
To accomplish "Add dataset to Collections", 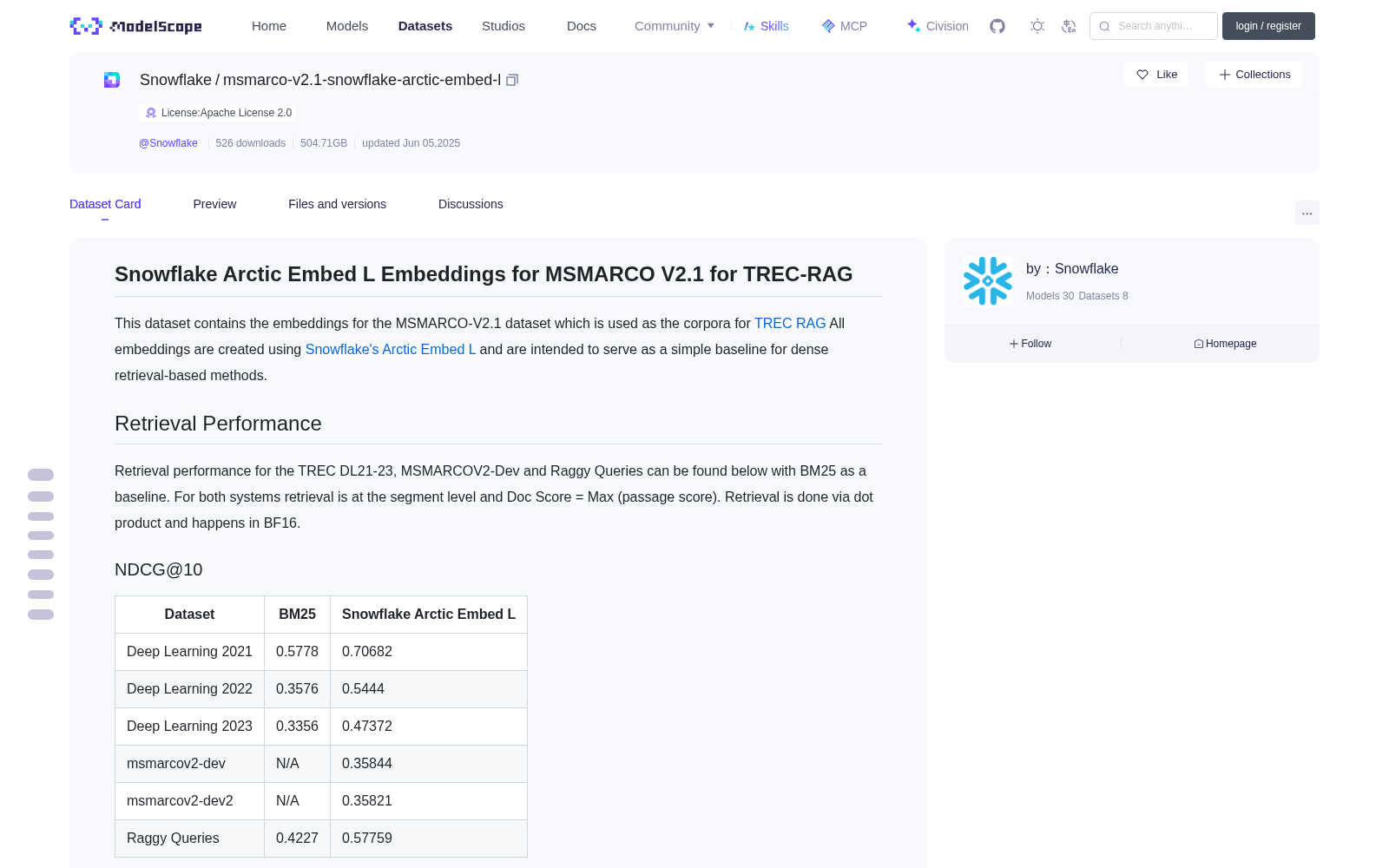I will coord(1254,75).
